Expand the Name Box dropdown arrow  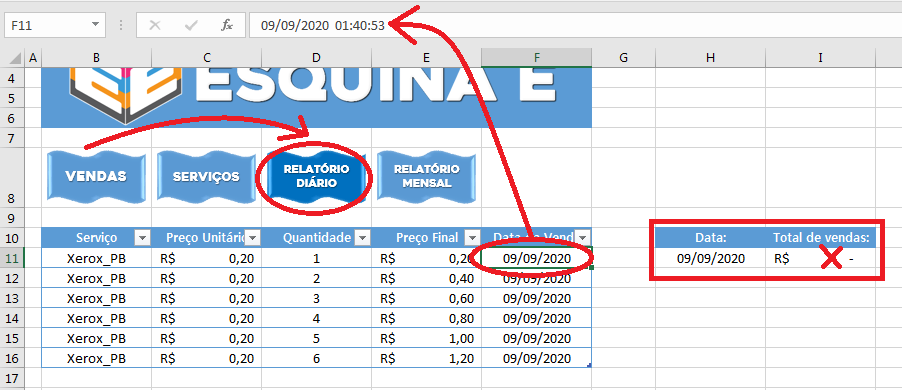click(95, 25)
